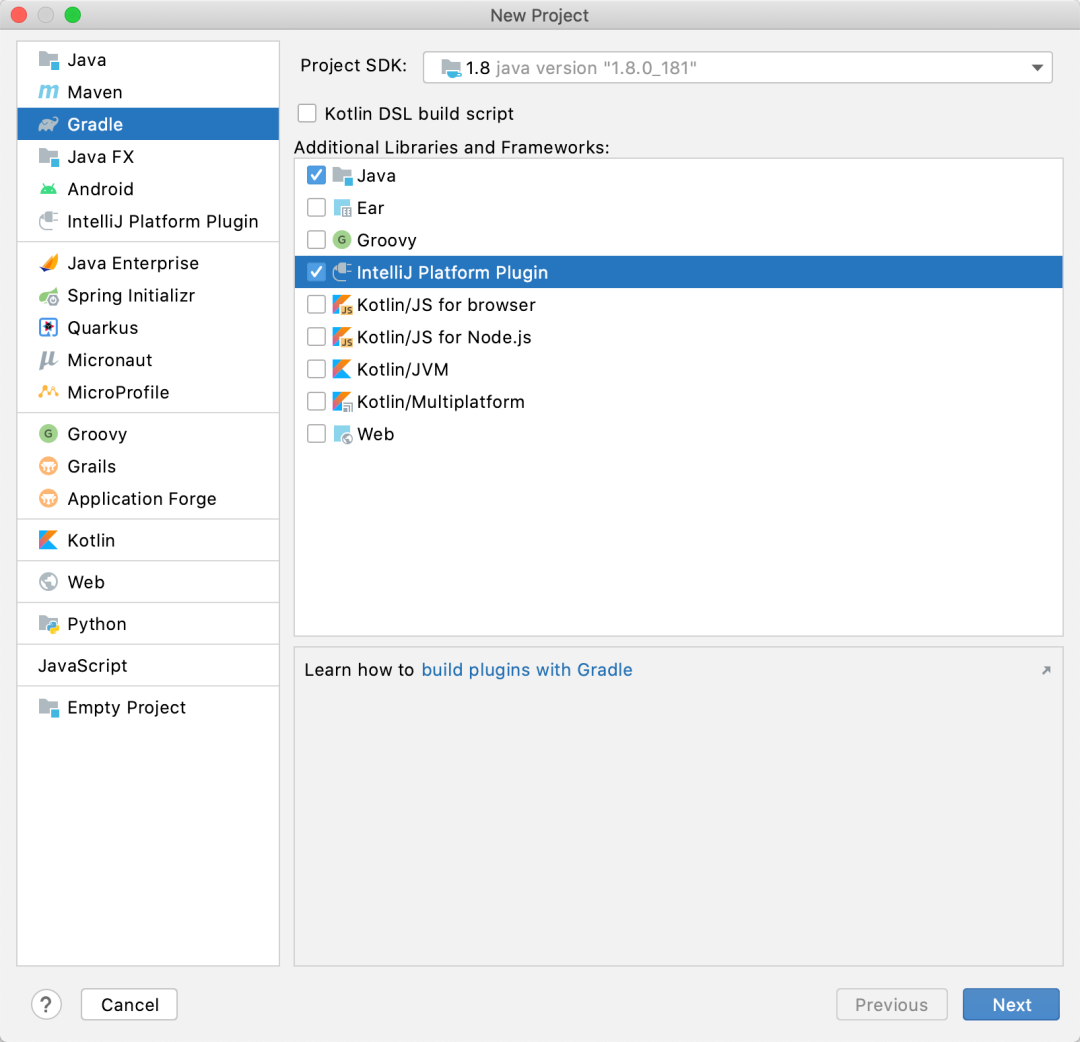Select Application Forge label
Viewport: 1080px width, 1042px height.
point(142,499)
